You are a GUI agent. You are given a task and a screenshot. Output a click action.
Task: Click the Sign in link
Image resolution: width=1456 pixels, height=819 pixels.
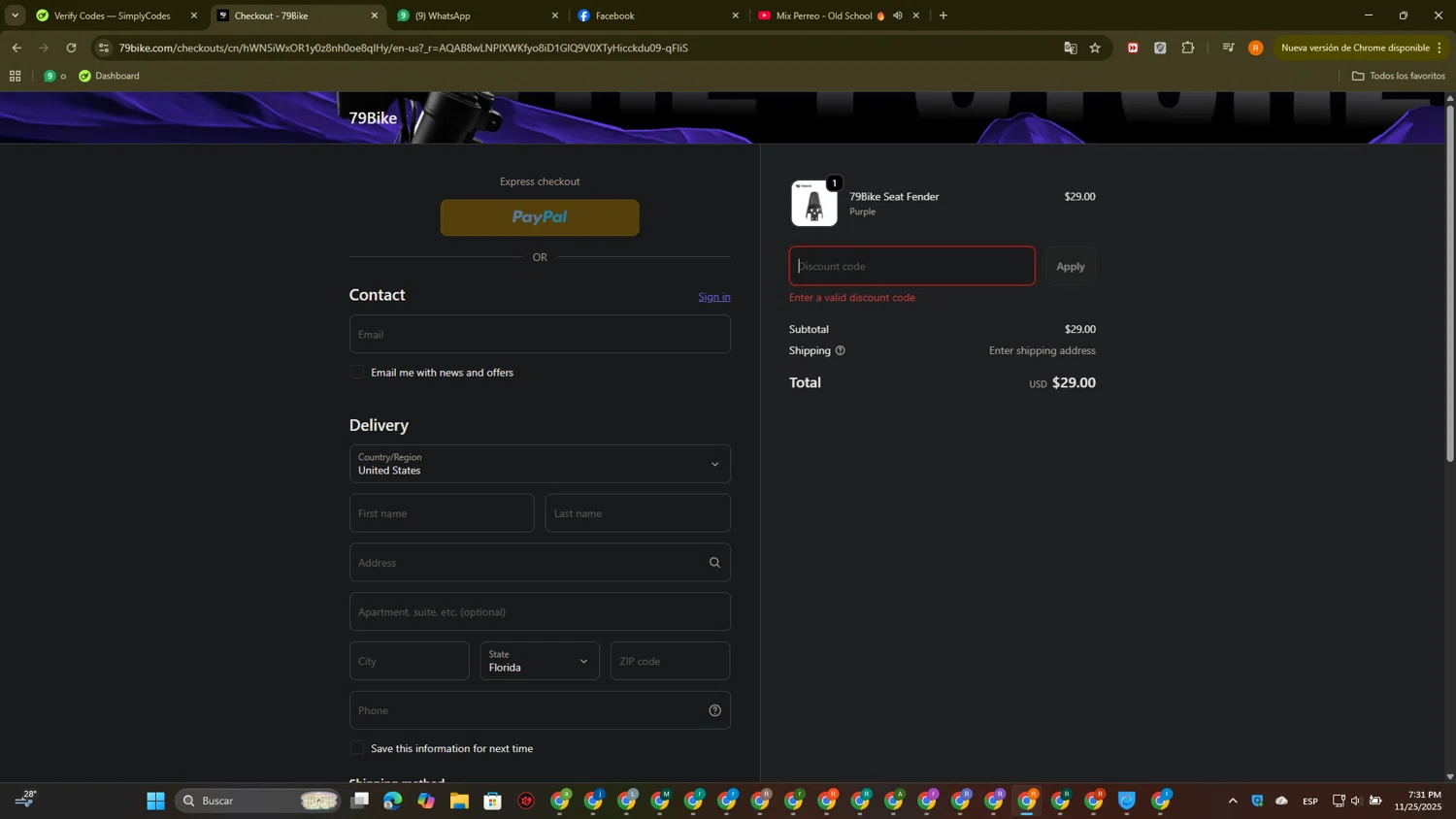714,297
